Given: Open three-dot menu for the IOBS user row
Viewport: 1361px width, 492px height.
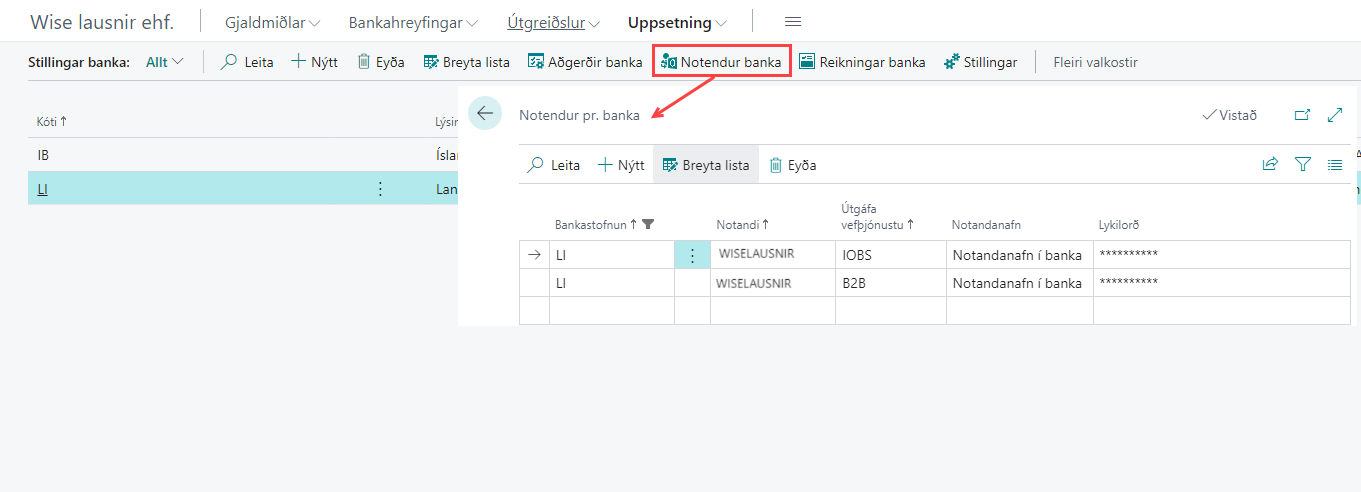Looking at the screenshot, I should coord(692,255).
